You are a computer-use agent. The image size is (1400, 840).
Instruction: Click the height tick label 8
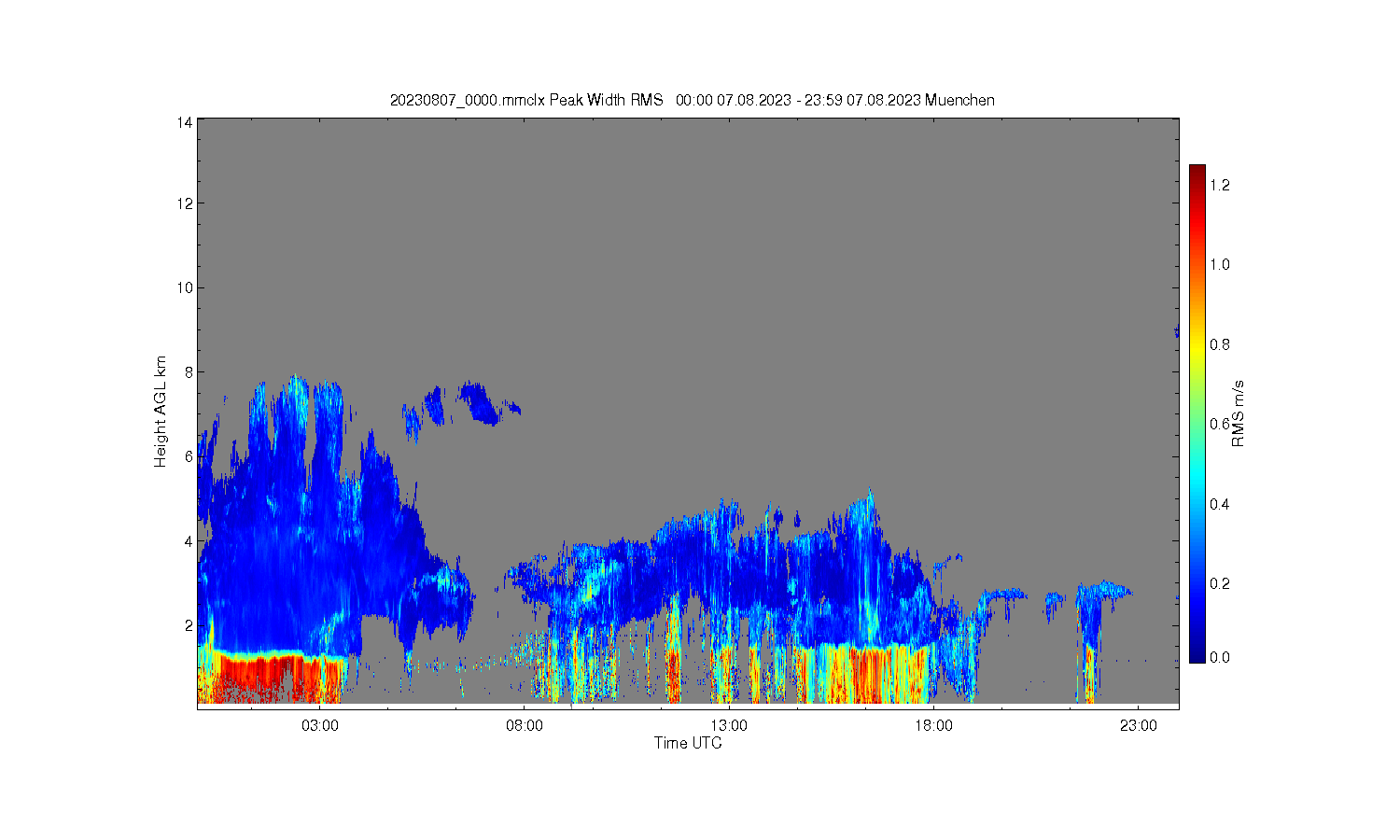click(x=188, y=371)
